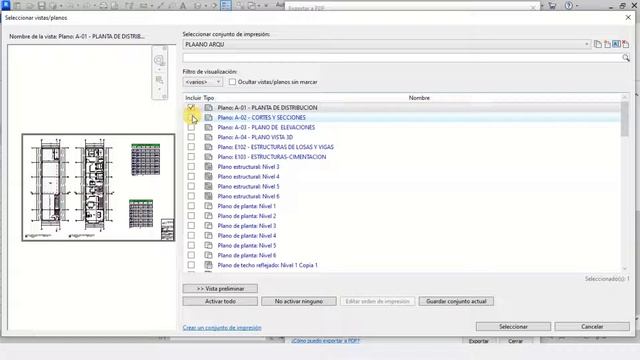This screenshot has height=360, width=640.
Task: Click the view list vertical scrollbar thumb
Action: pyautogui.click(x=624, y=119)
